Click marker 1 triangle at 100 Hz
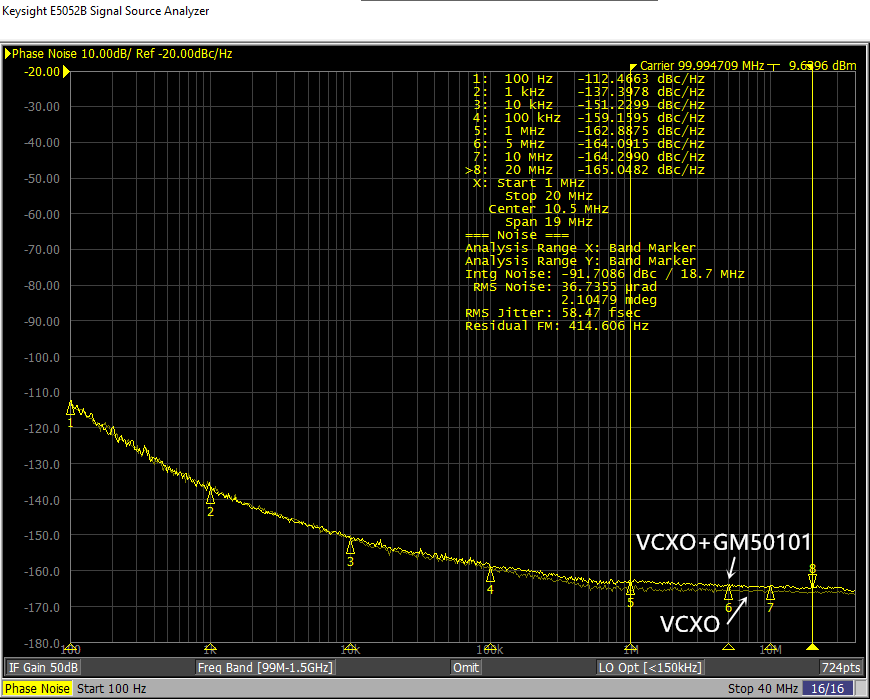Viewport: 870px width, 700px height. [x=71, y=408]
